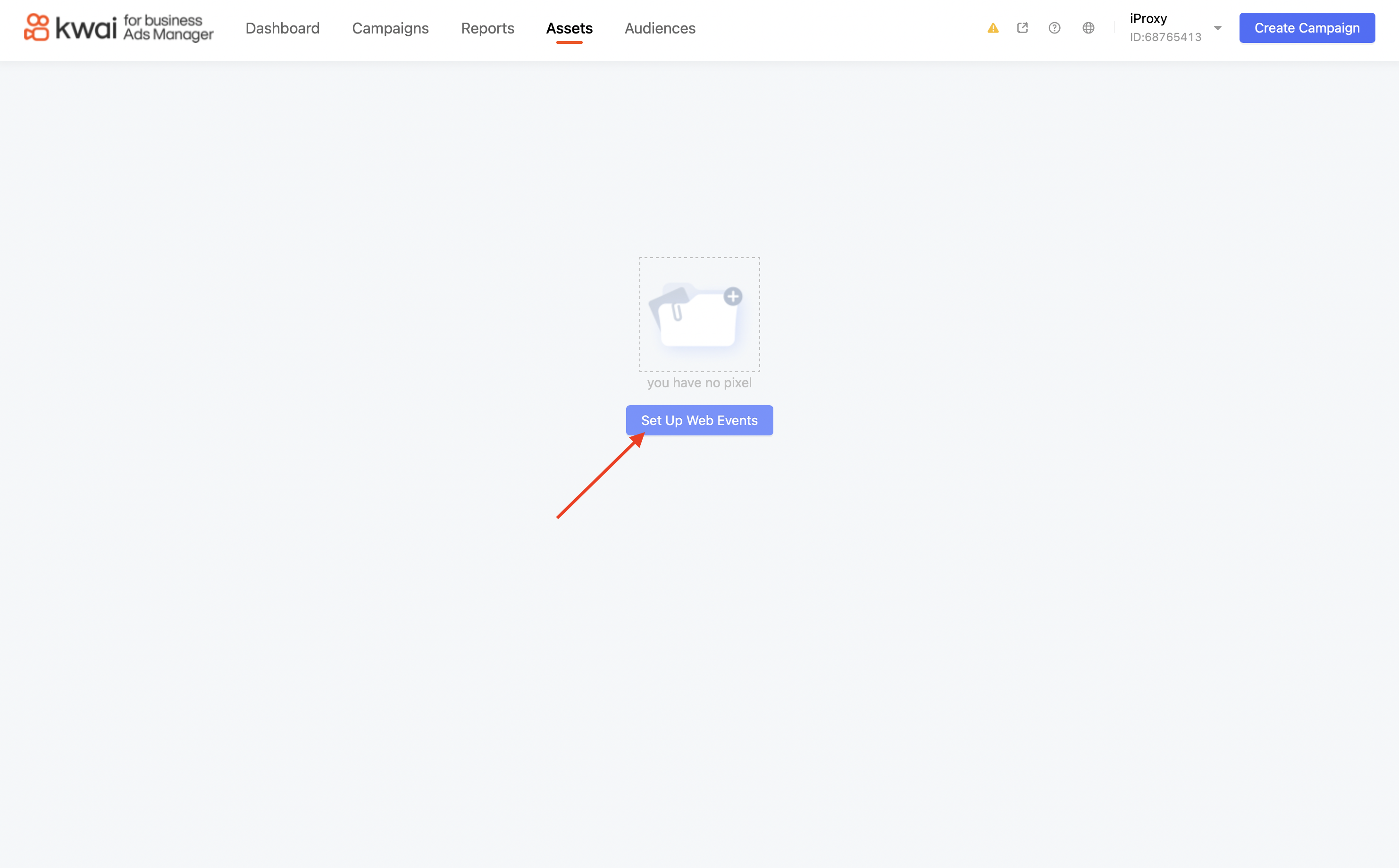The width and height of the screenshot is (1399, 868).
Task: Select the Assets tab
Action: point(569,28)
